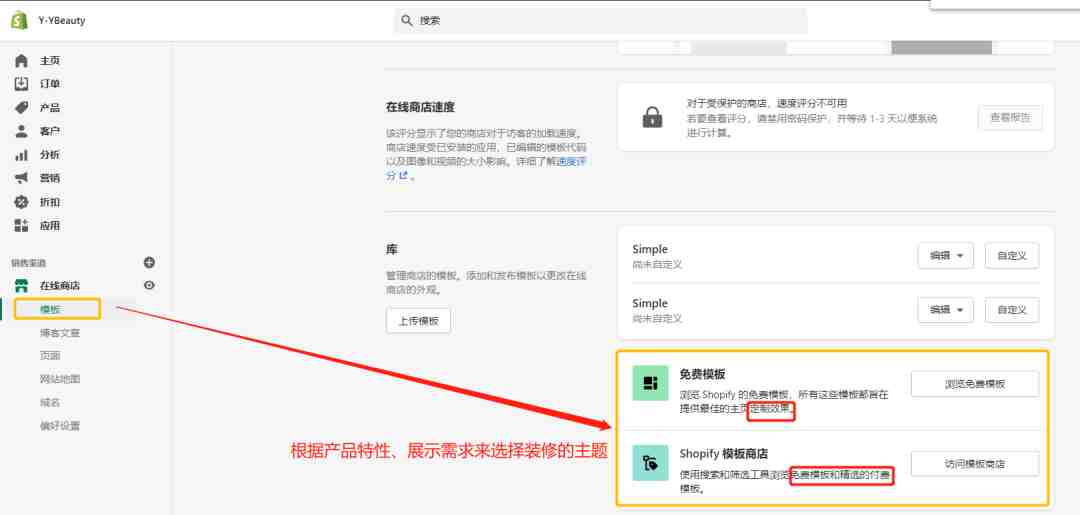Open 偏好设置 submenu item

60,426
